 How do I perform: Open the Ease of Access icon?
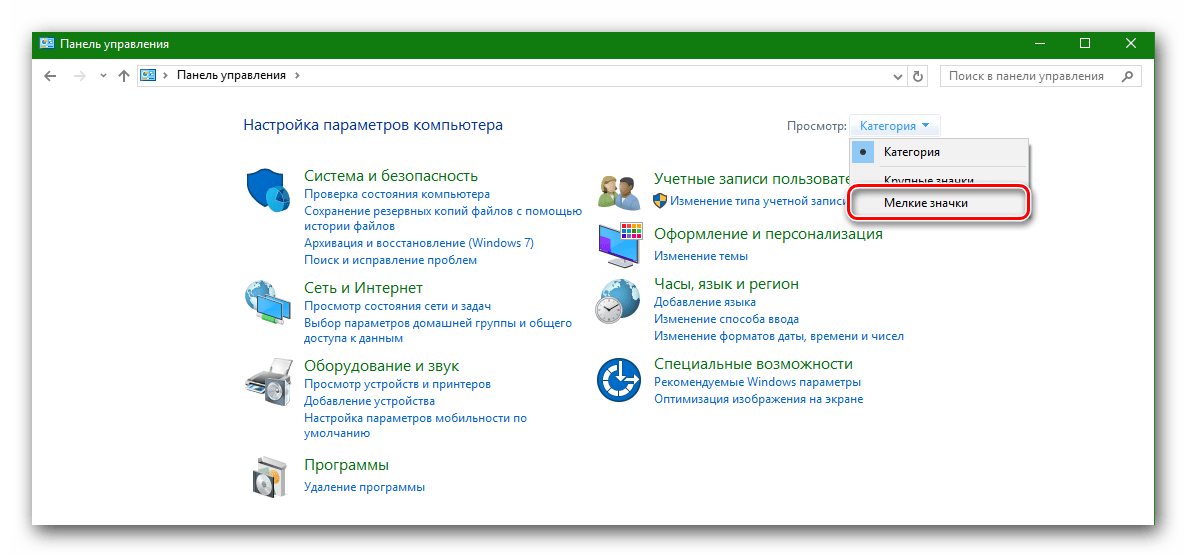pyautogui.click(x=618, y=380)
